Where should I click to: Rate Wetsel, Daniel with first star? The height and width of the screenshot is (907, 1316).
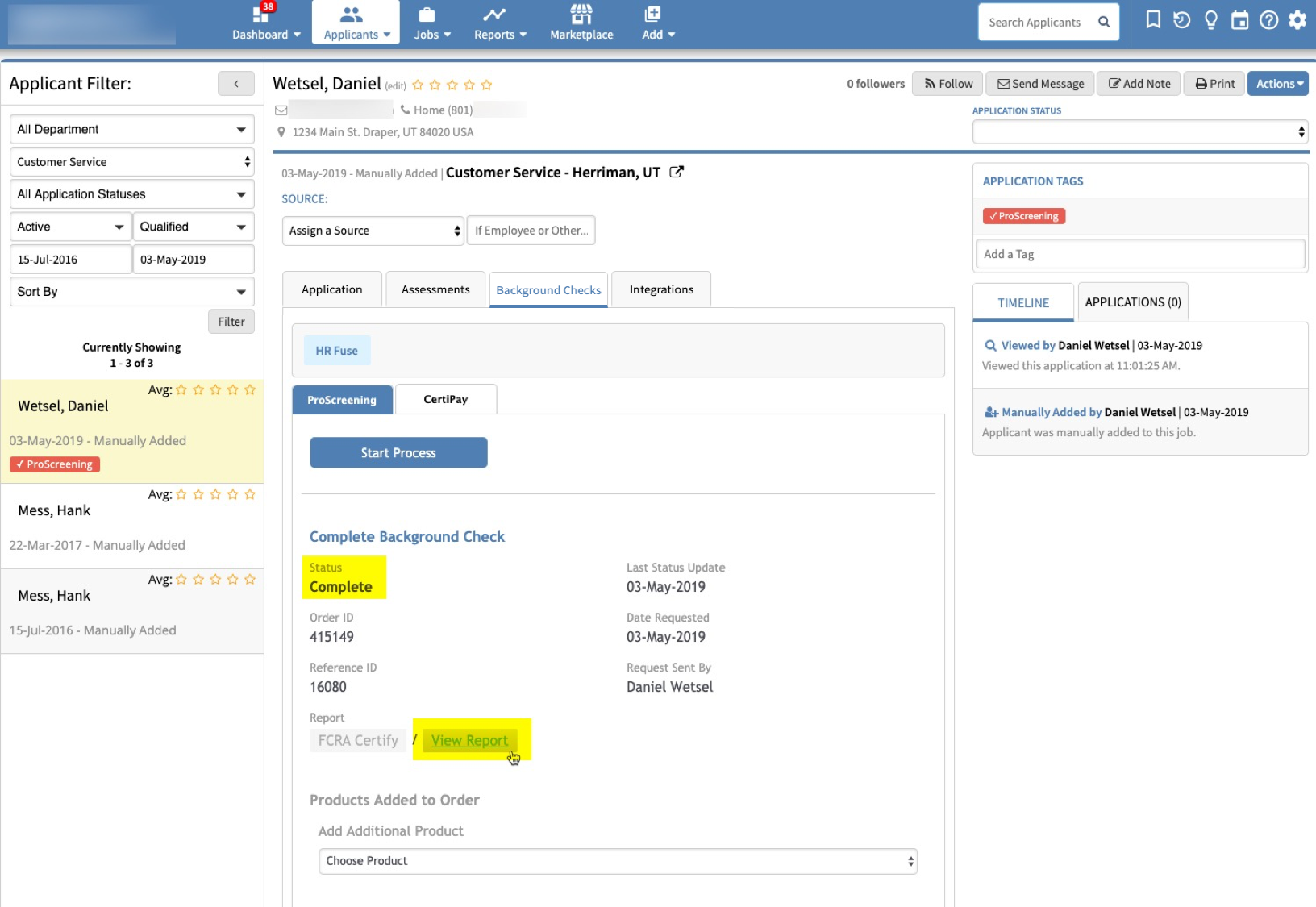(418, 85)
